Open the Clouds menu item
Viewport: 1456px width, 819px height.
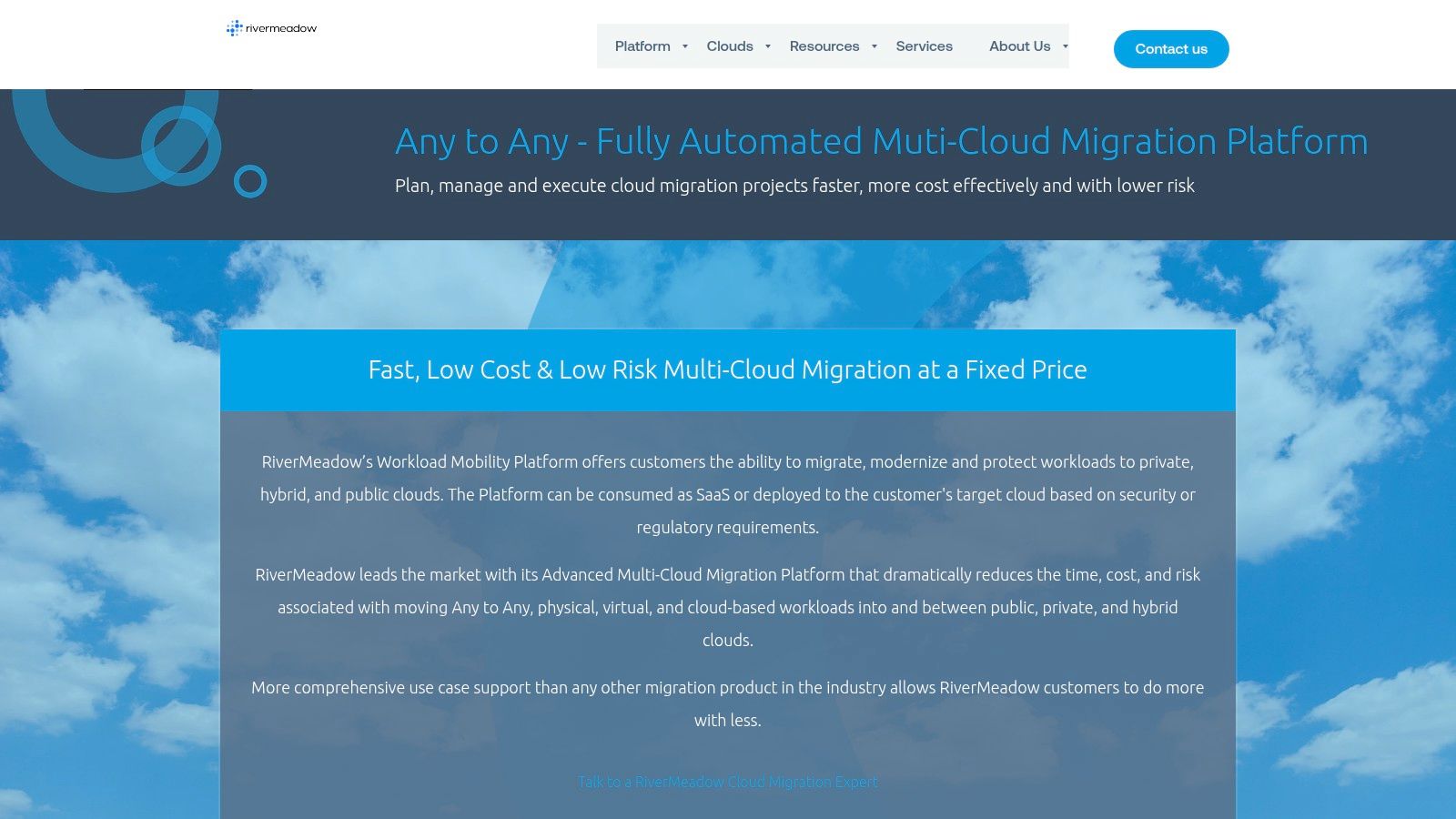tap(730, 46)
